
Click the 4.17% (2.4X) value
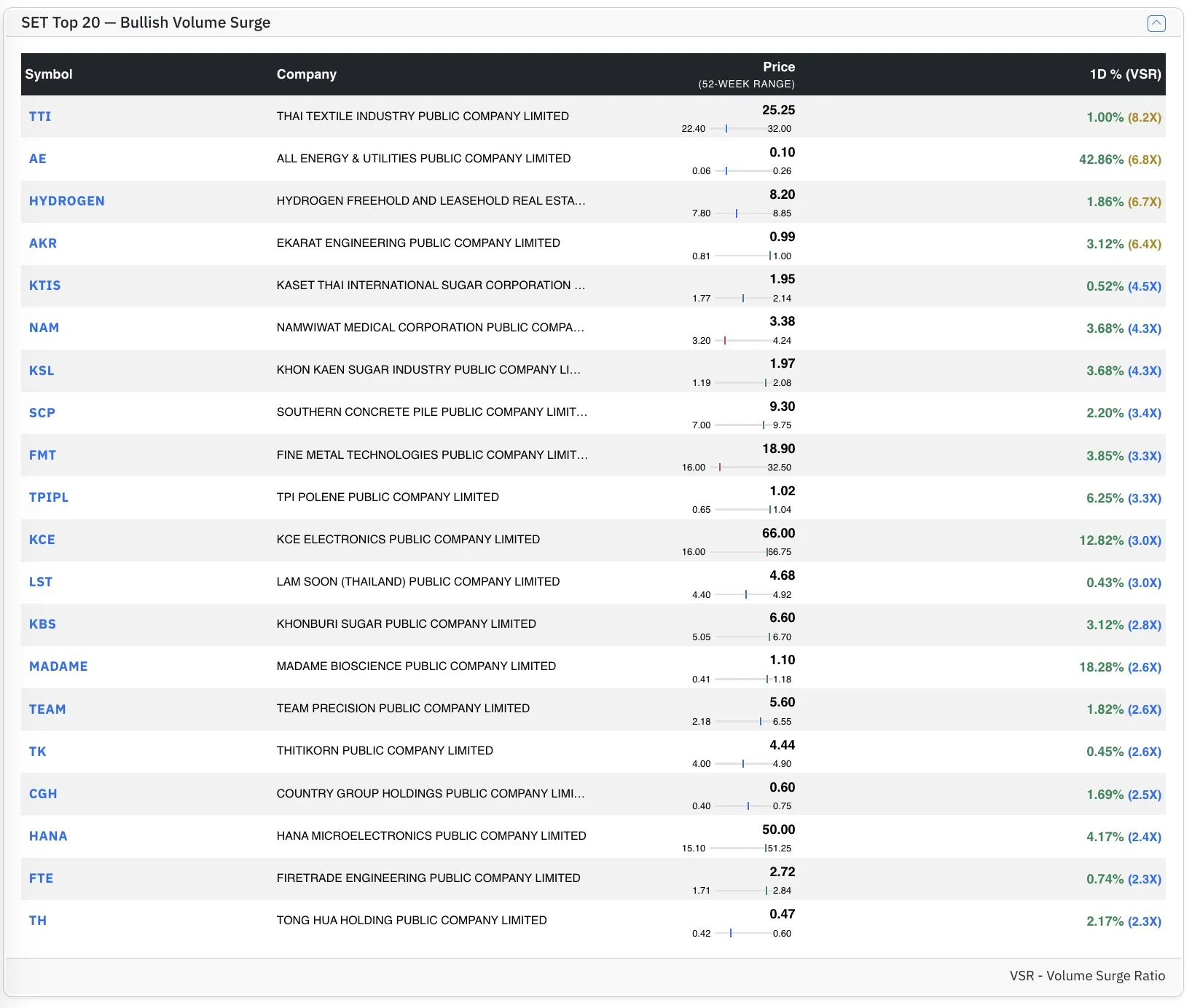coord(1124,837)
